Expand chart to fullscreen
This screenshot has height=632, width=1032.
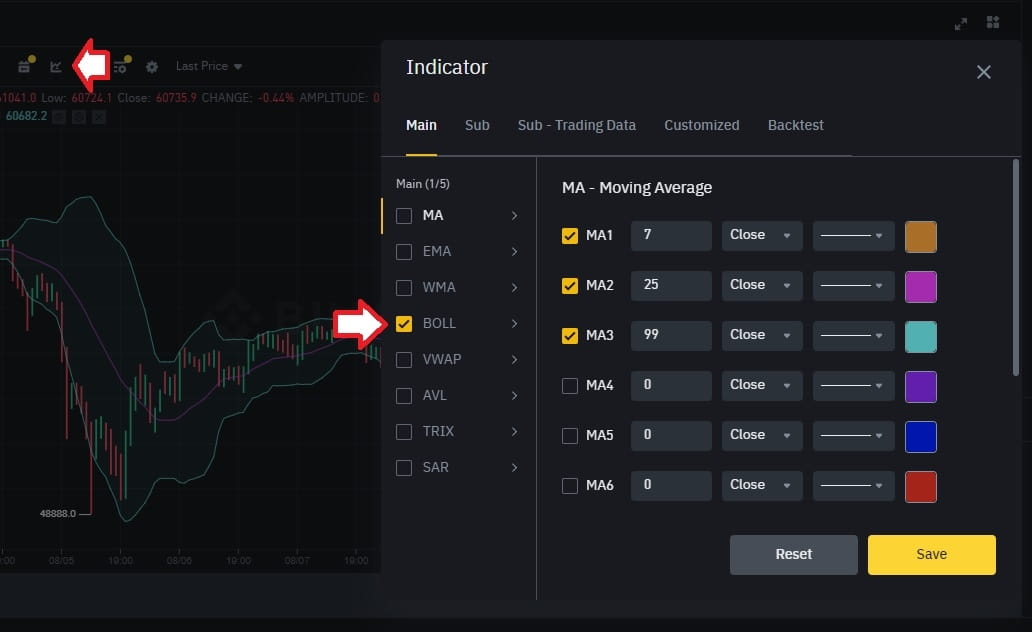(961, 23)
